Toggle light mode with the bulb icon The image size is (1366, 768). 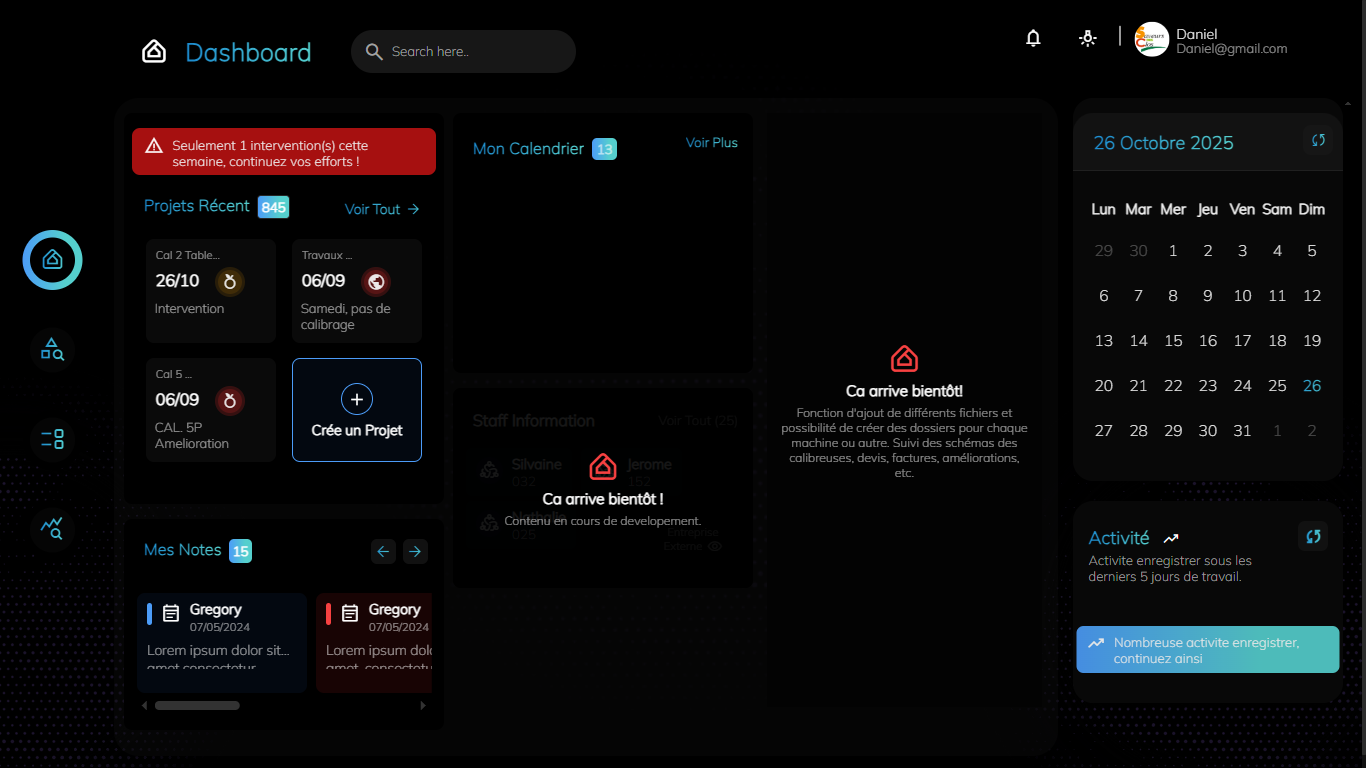(1088, 38)
